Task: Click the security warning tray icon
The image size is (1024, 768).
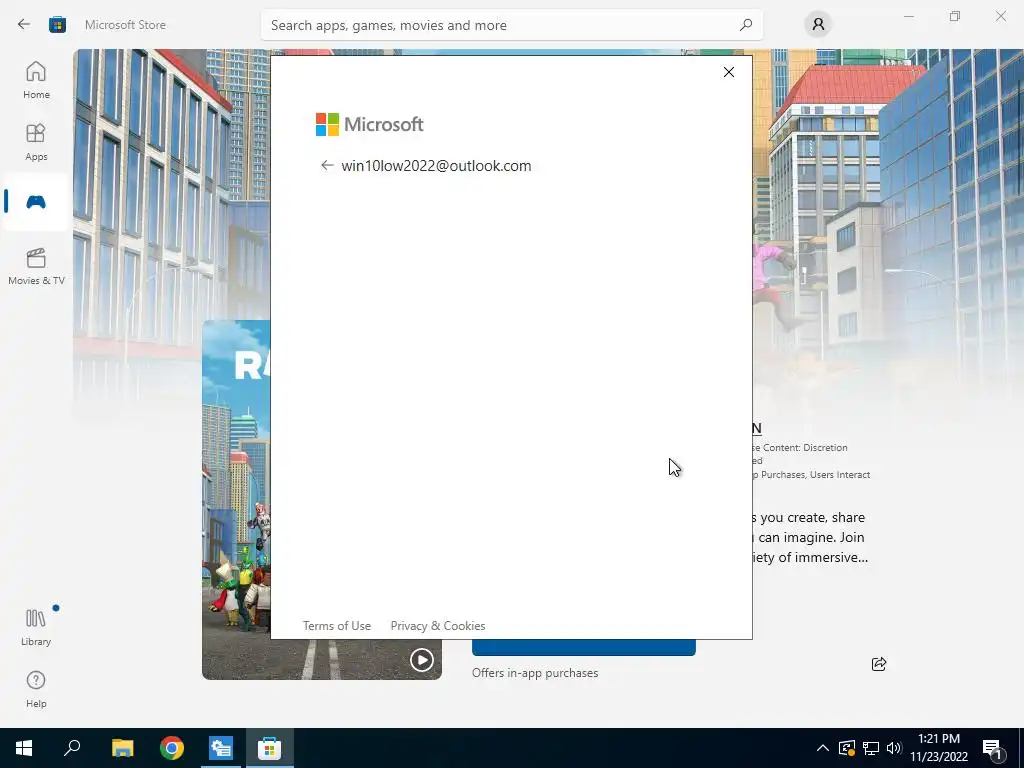Action: tap(847, 748)
